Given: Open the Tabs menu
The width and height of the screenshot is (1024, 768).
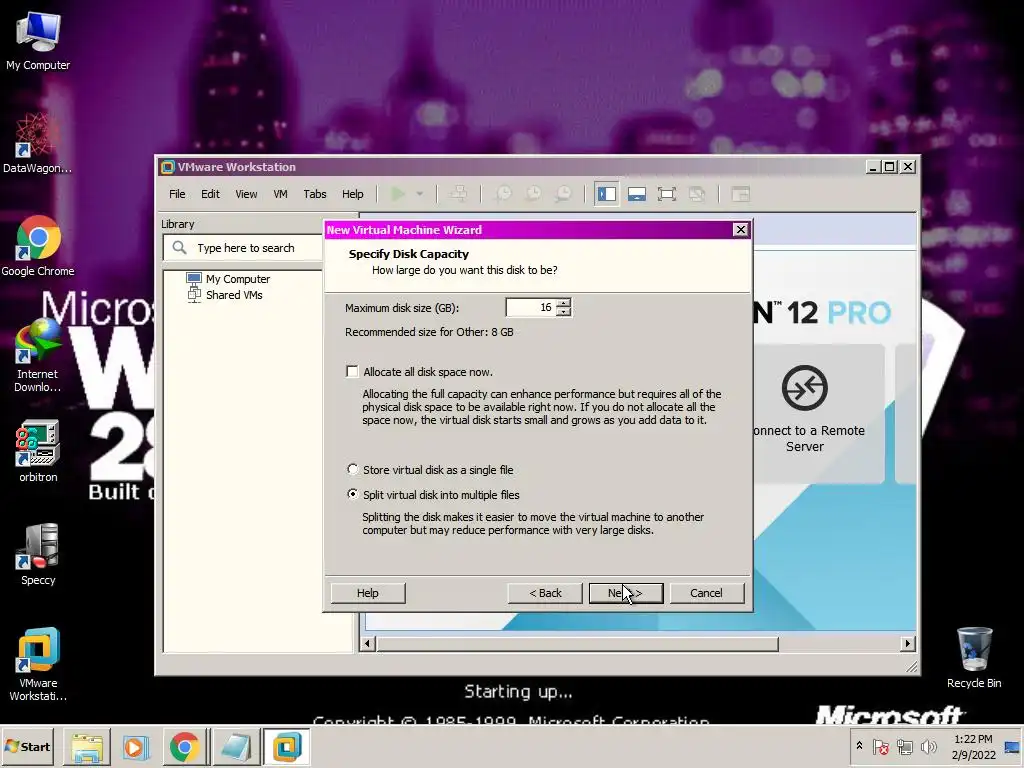Looking at the screenshot, I should click(315, 194).
